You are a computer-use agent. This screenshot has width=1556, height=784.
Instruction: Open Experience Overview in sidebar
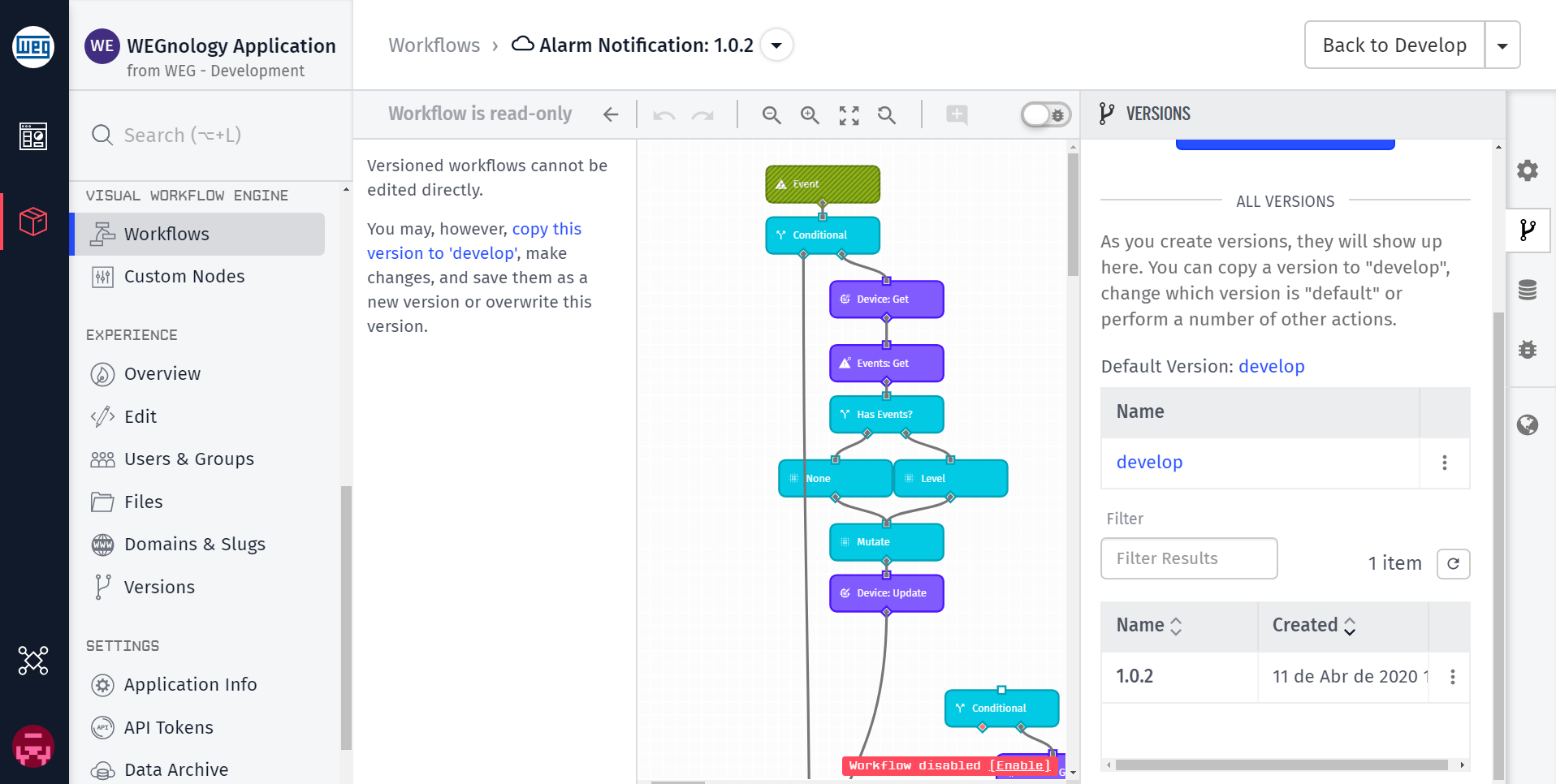(162, 374)
